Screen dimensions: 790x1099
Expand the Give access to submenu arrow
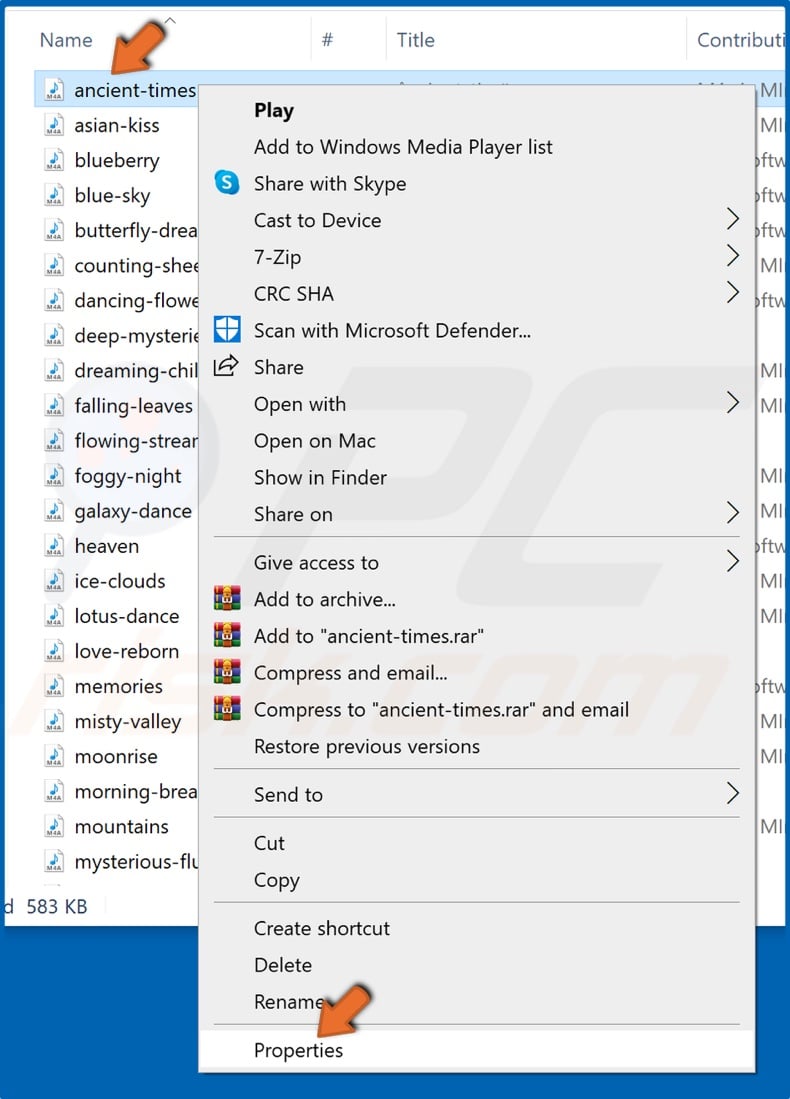pos(733,561)
